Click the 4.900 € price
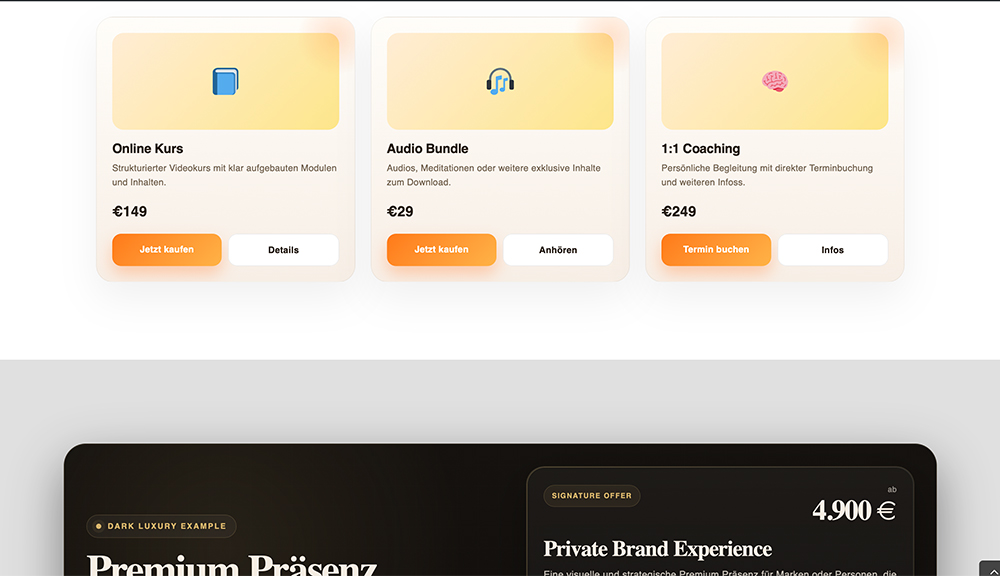This screenshot has width=1000, height=576. coord(853,511)
